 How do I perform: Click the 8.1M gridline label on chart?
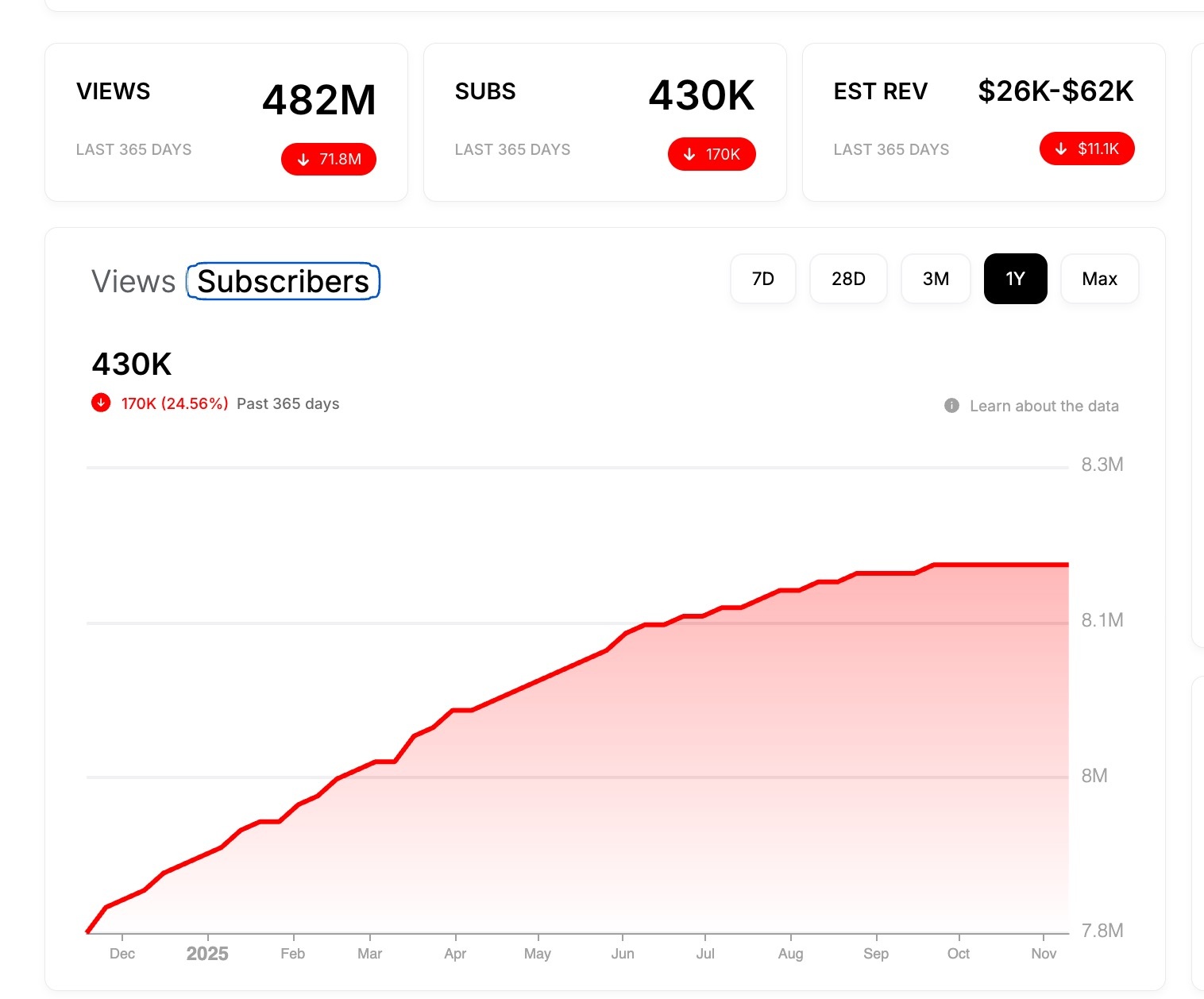[x=1102, y=620]
